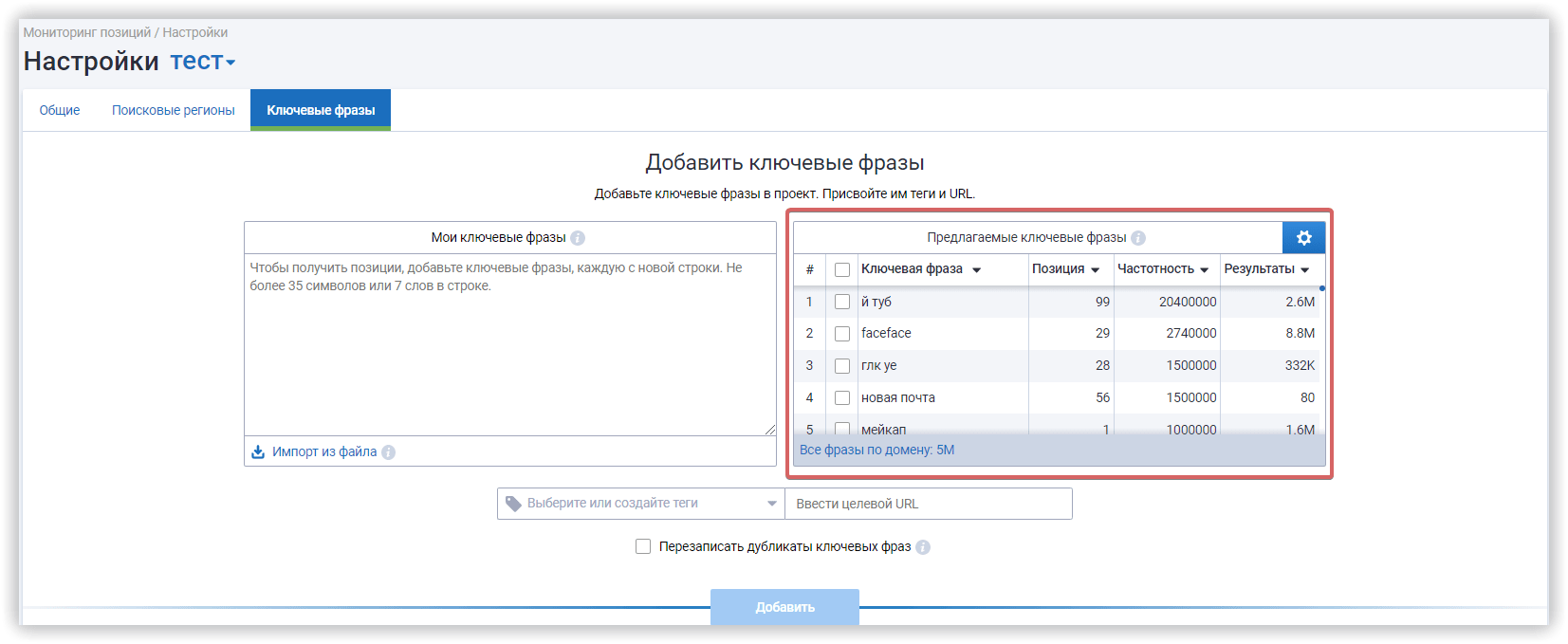This screenshot has width=1568, height=644.
Task: Click the Мониторинг позиций / Настройки breadcrumb
Action: 125,32
